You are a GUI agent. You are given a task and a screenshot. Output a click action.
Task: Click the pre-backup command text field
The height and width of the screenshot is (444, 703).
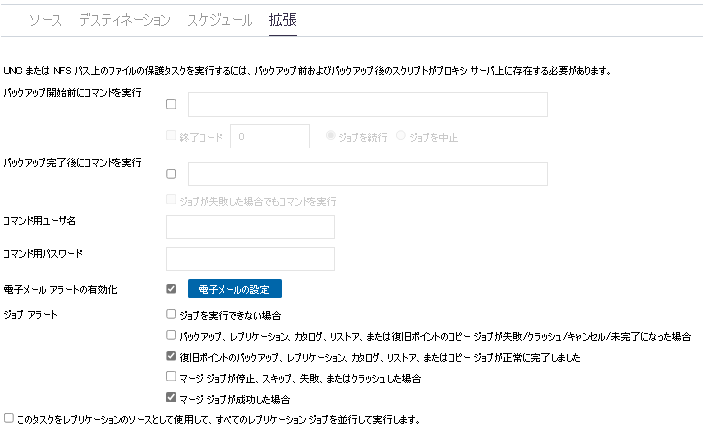(x=368, y=104)
